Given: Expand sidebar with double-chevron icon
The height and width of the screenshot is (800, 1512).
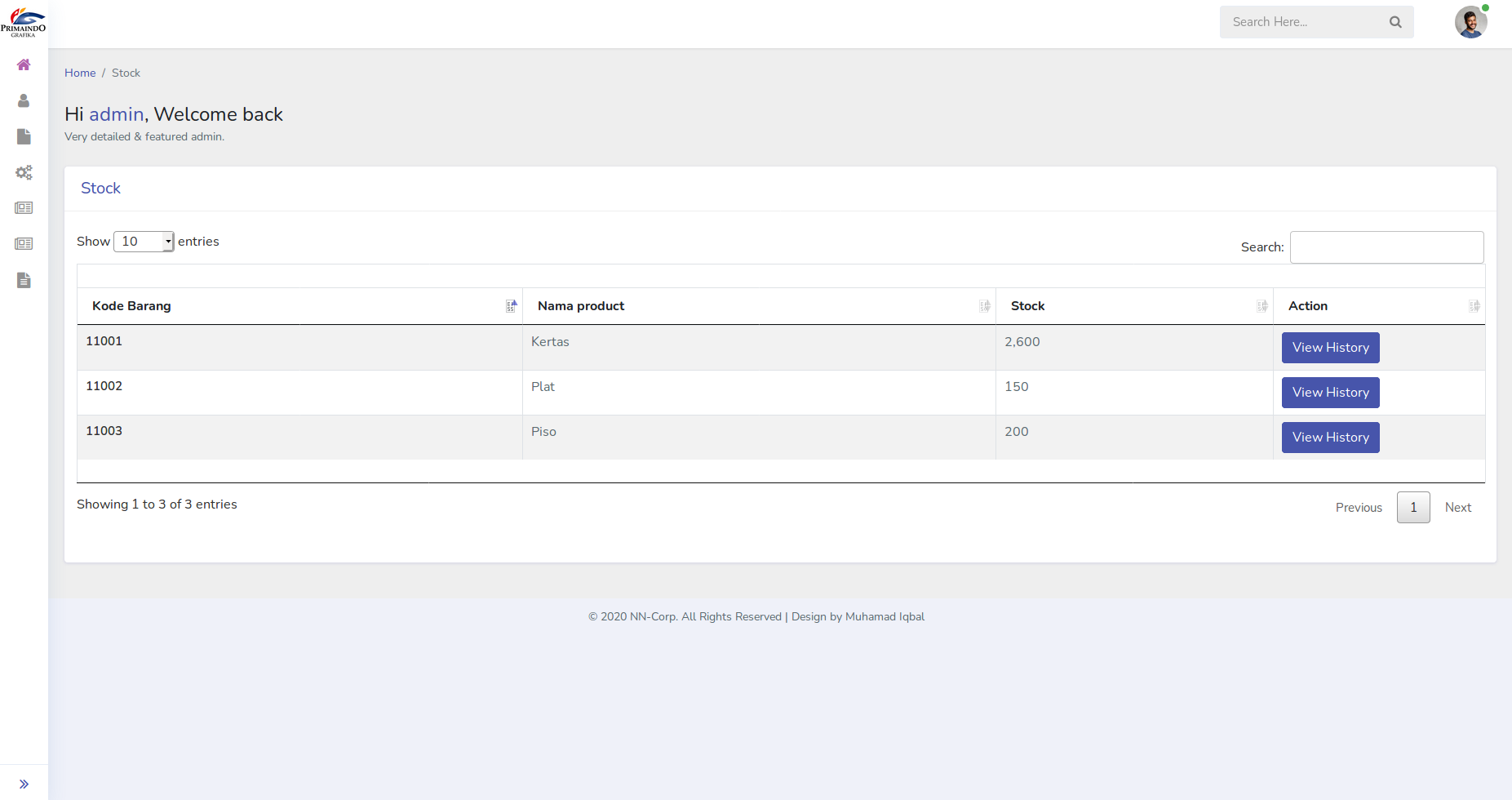Looking at the screenshot, I should coord(24,784).
